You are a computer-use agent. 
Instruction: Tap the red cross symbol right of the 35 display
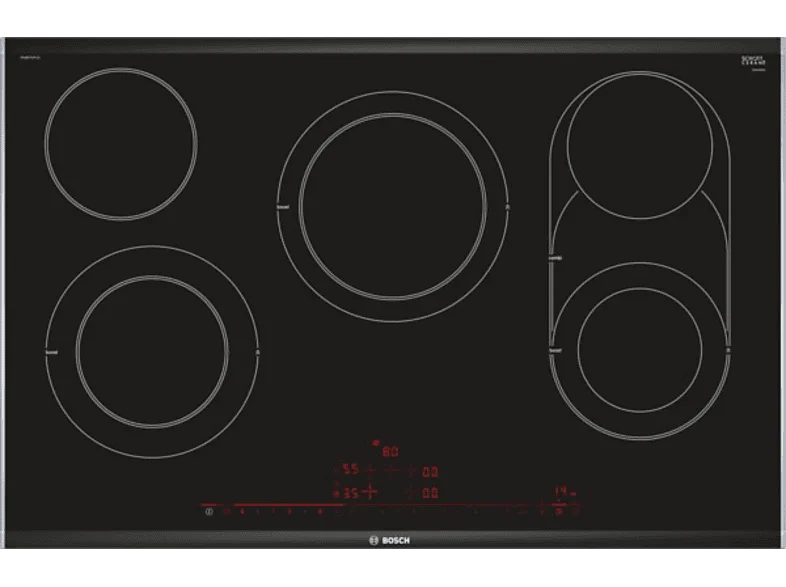(369, 492)
